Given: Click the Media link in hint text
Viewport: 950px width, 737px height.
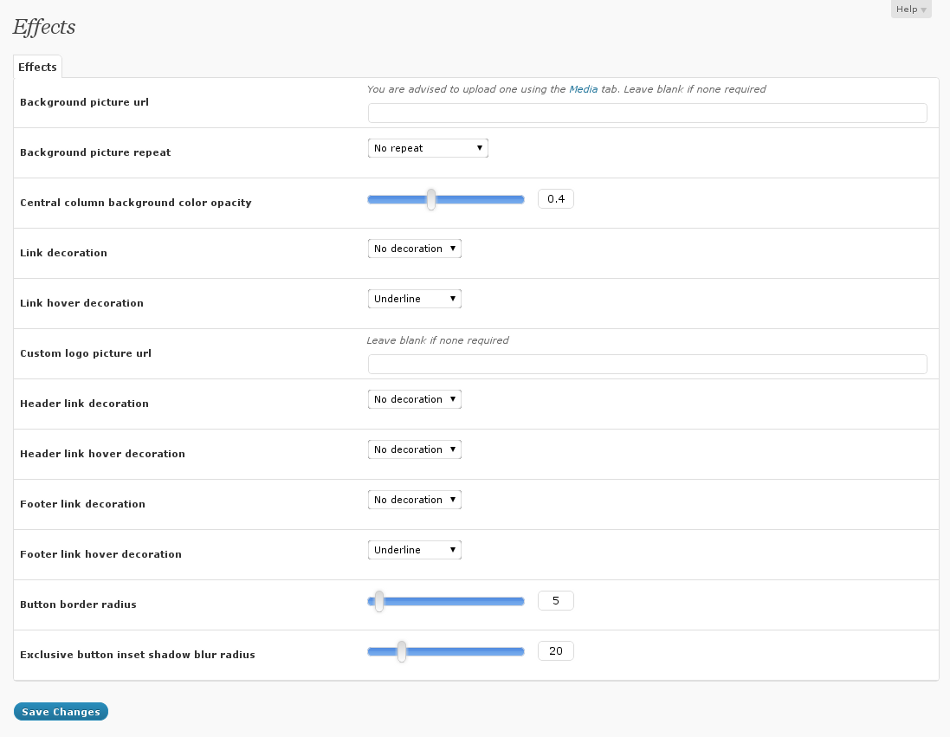Looking at the screenshot, I should pos(583,89).
